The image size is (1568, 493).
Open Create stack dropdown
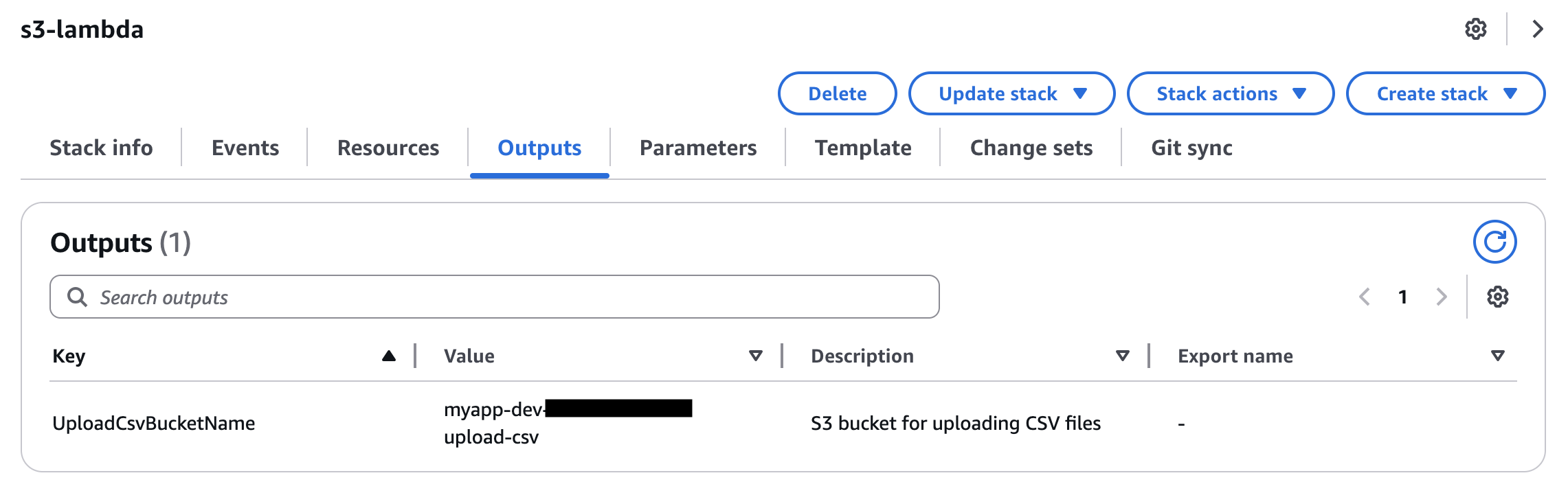pyautogui.click(x=1446, y=93)
